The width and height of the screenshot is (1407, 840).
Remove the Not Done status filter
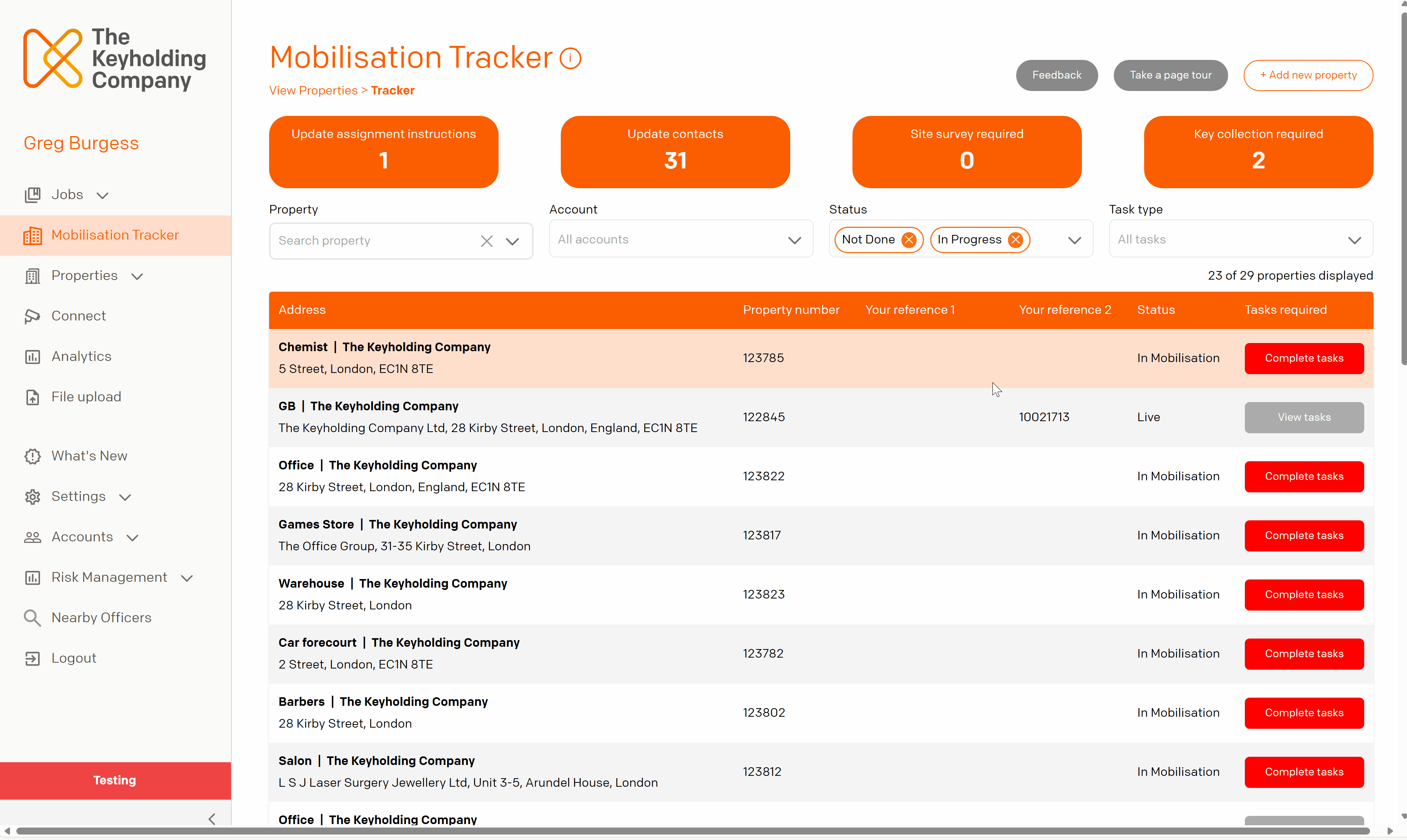[x=909, y=240]
